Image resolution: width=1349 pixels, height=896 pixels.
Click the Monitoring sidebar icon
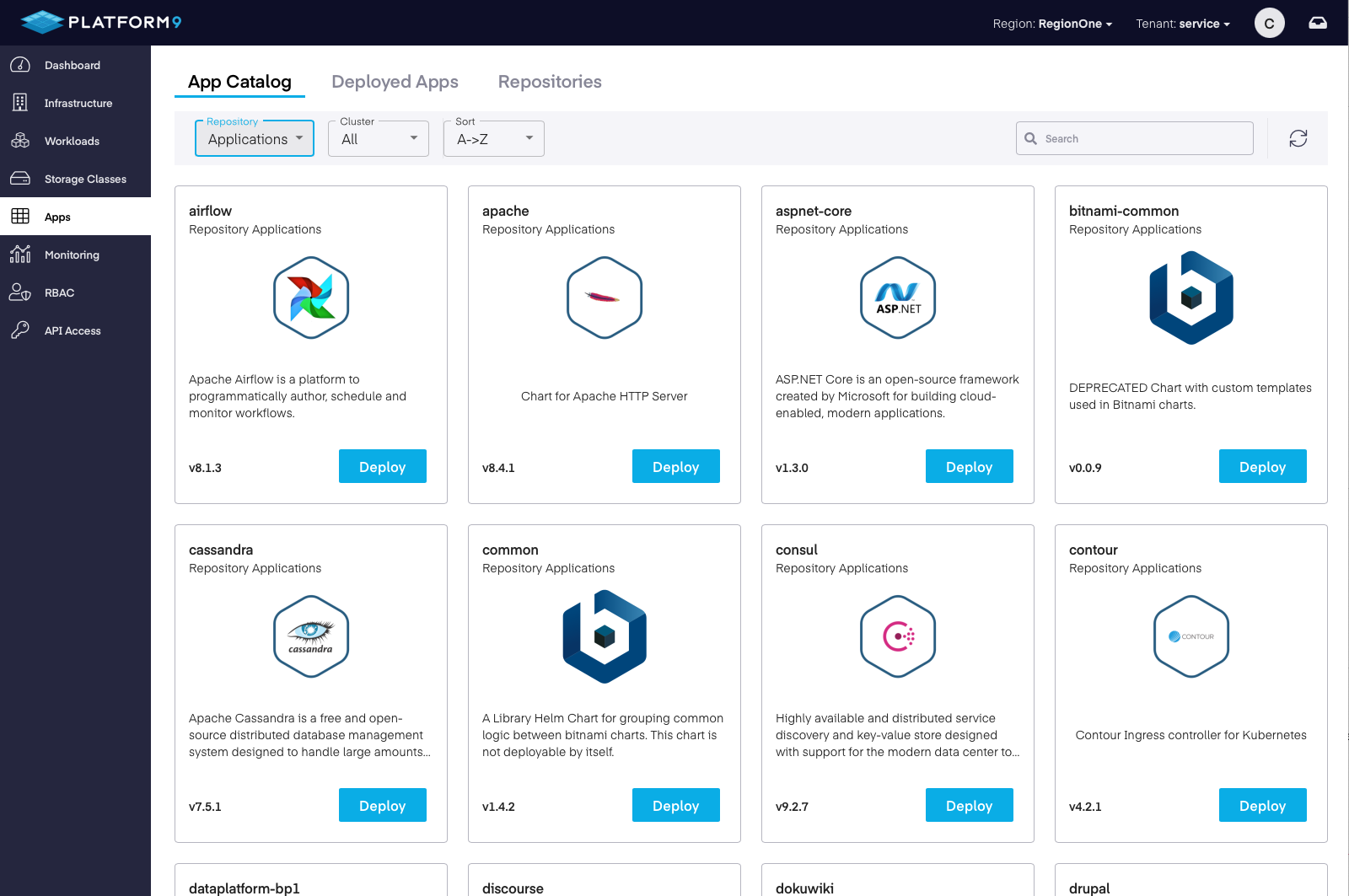pyautogui.click(x=20, y=255)
